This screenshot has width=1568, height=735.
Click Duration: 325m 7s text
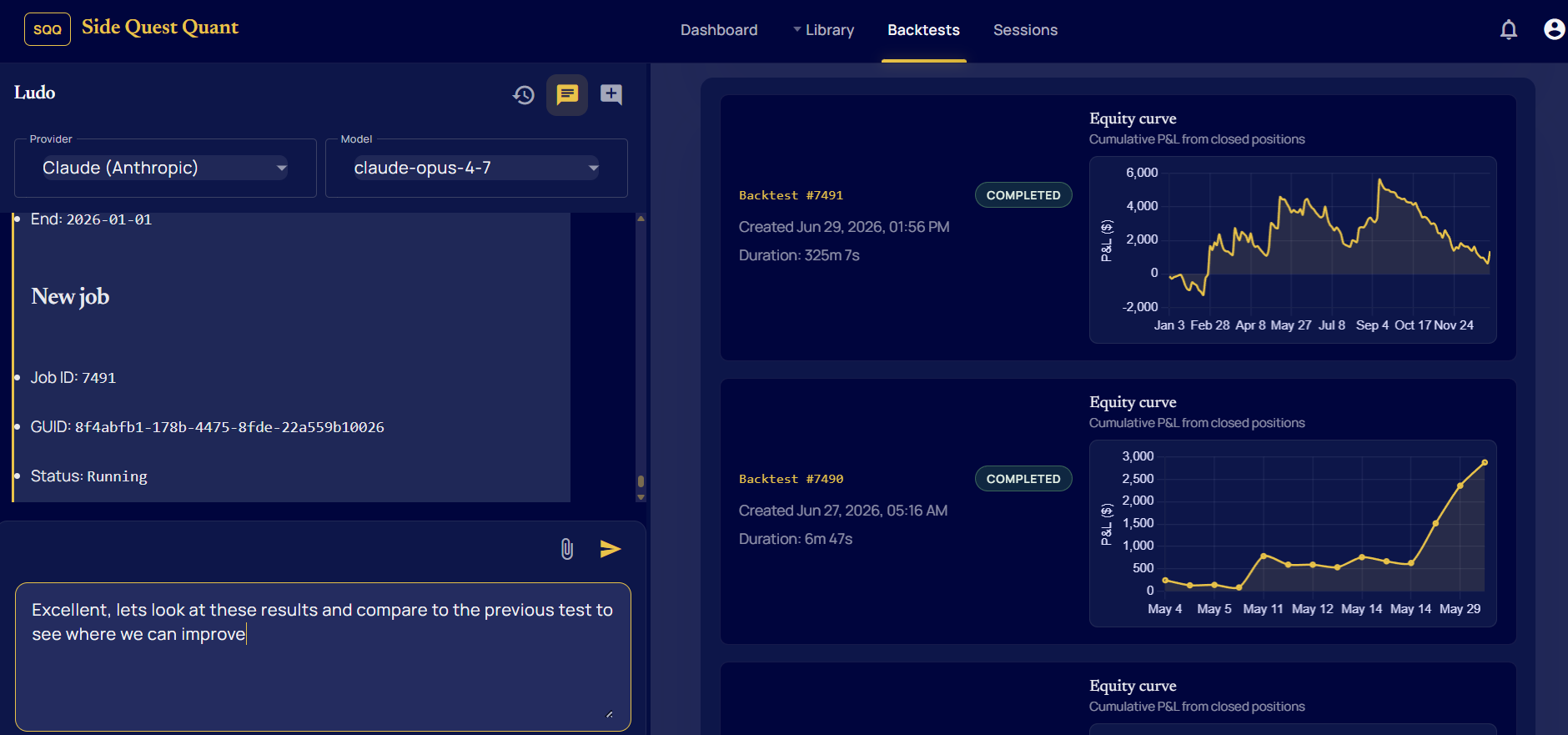point(799,255)
